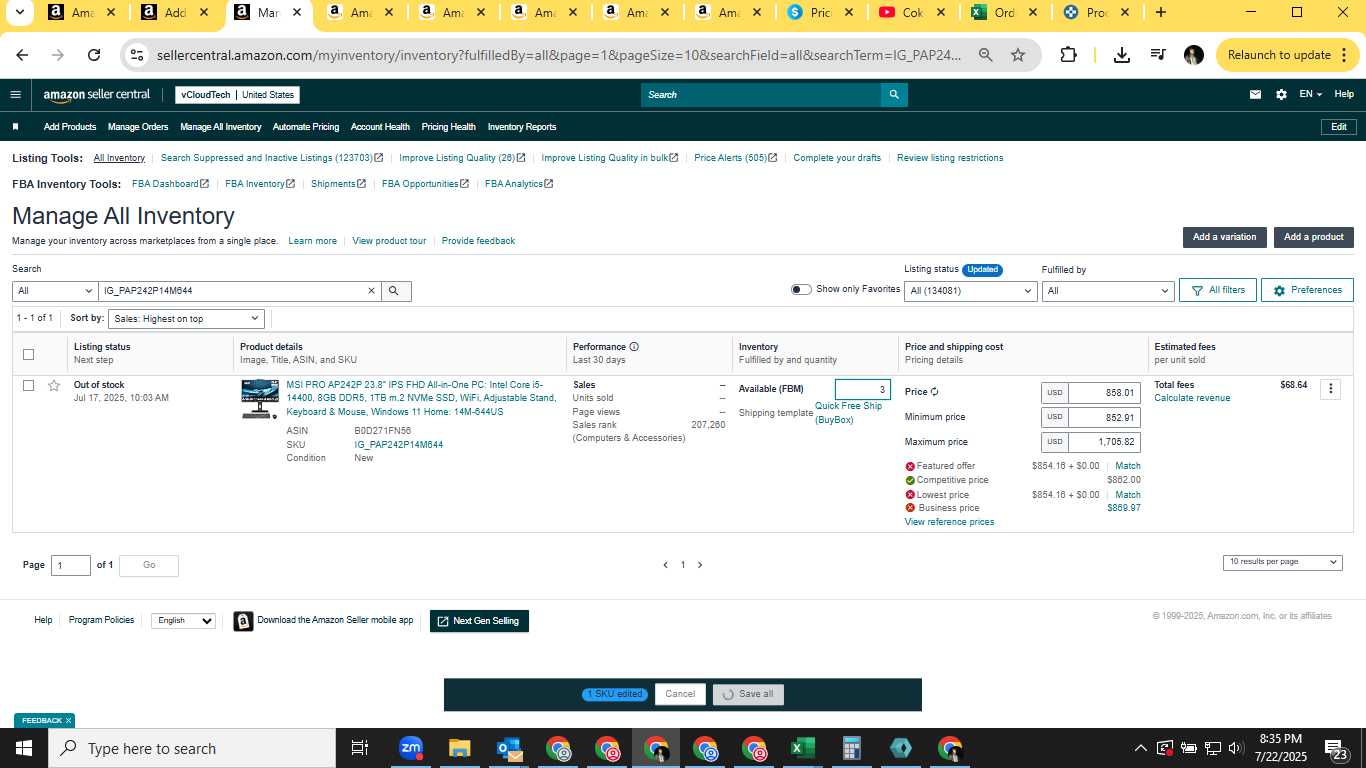Viewport: 1366px width, 768px height.
Task: Open the Manage Orders menu
Action: [138, 127]
